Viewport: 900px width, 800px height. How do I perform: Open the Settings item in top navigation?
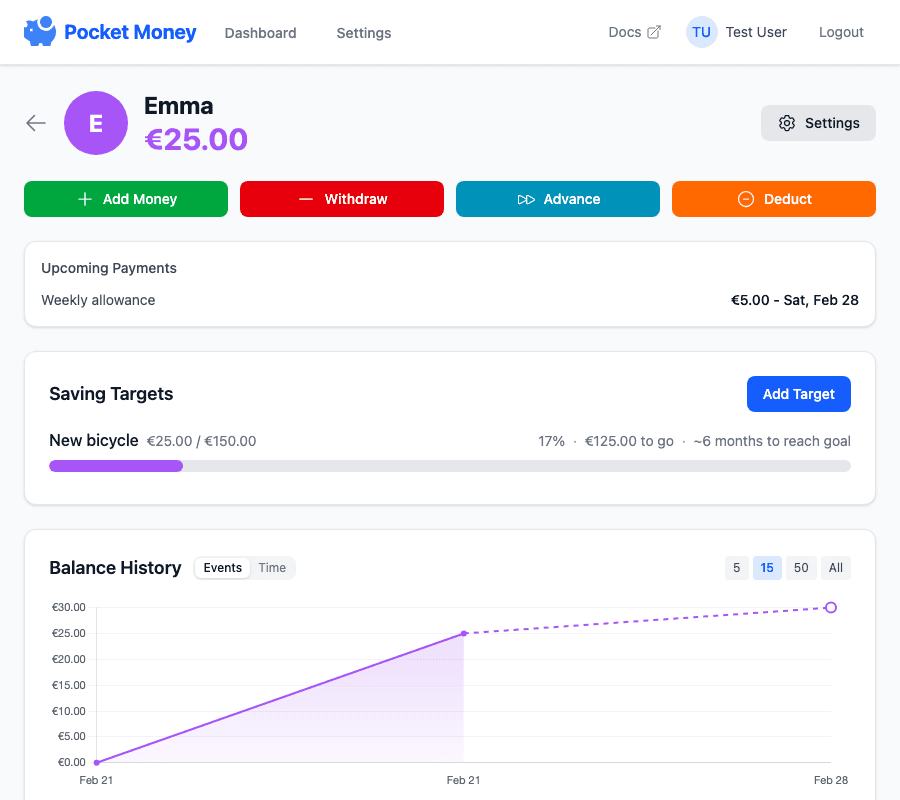pos(364,33)
